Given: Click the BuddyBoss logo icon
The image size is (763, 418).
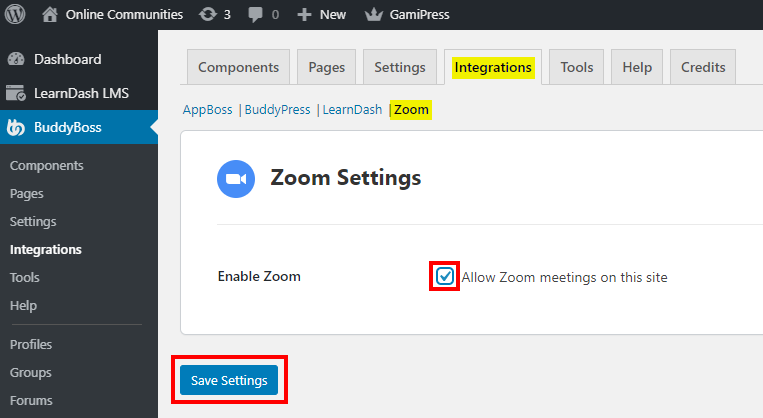Looking at the screenshot, I should click(x=16, y=127).
